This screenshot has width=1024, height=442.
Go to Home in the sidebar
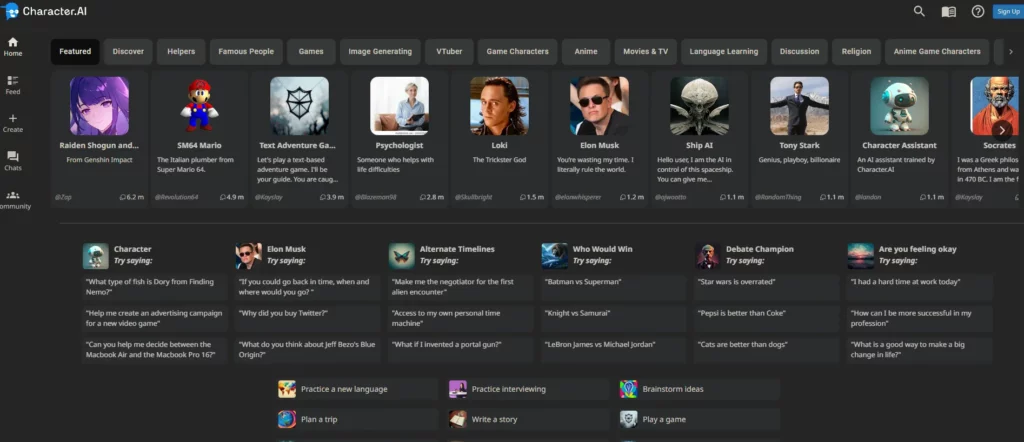coord(13,46)
